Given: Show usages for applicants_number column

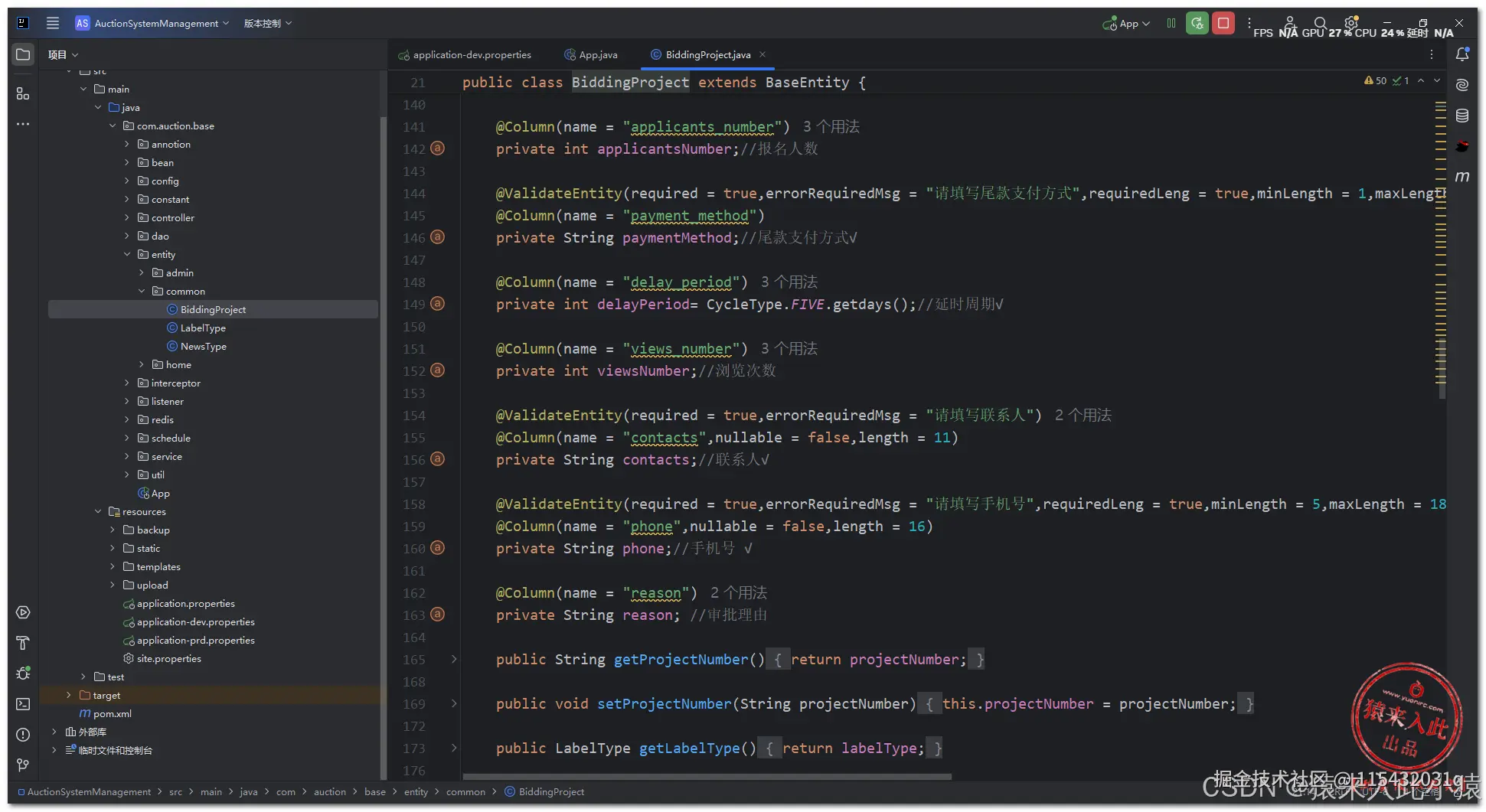Looking at the screenshot, I should [831, 126].
